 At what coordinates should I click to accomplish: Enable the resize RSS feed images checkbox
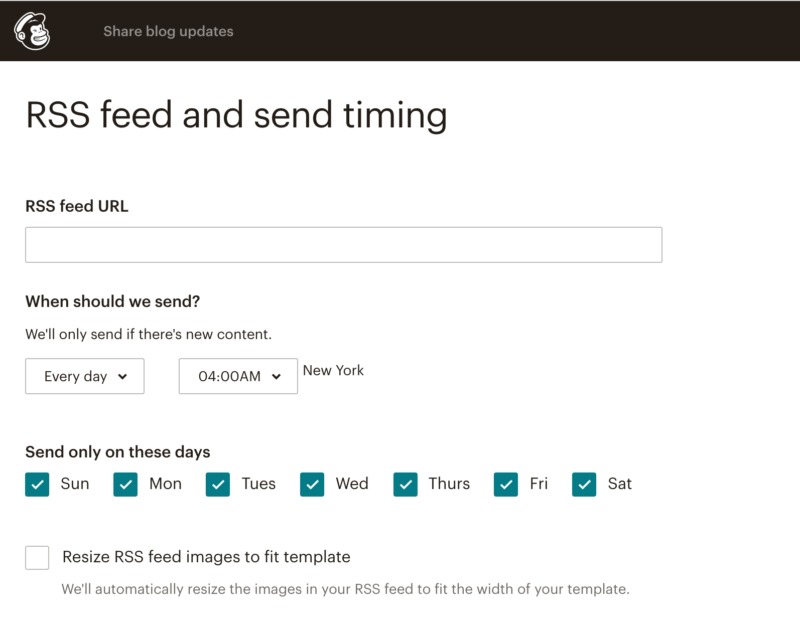[x=37, y=557]
